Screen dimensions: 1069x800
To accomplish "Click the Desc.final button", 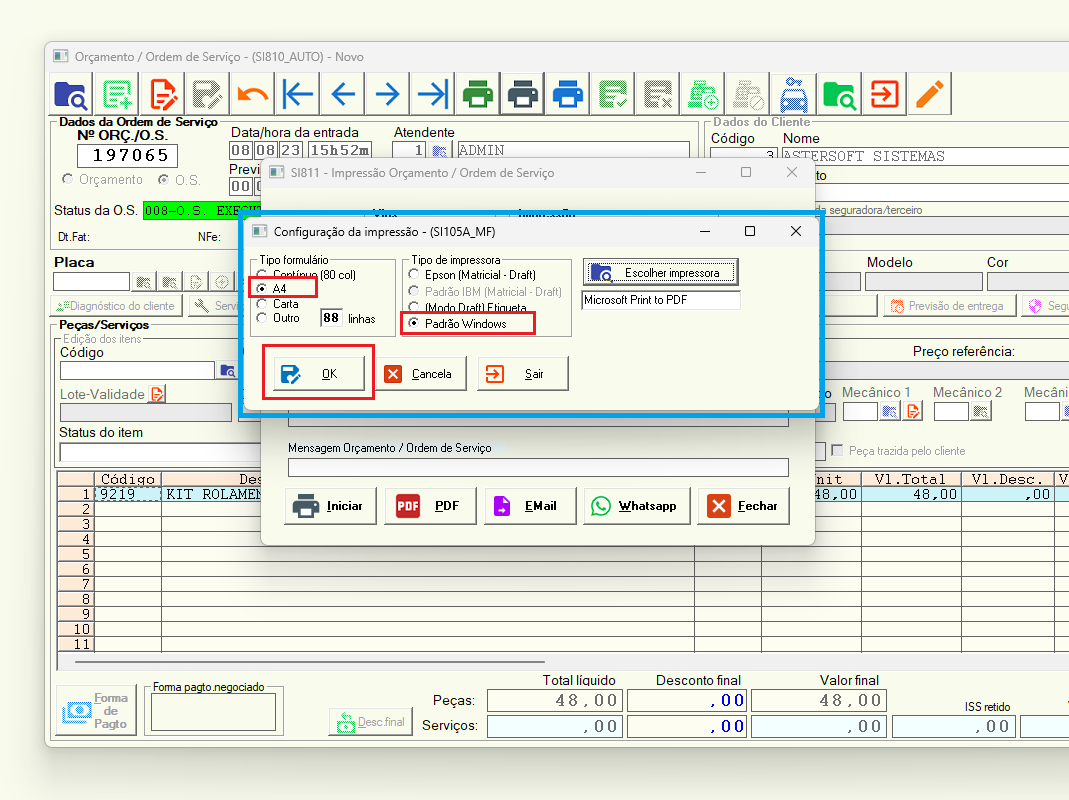I will point(370,722).
